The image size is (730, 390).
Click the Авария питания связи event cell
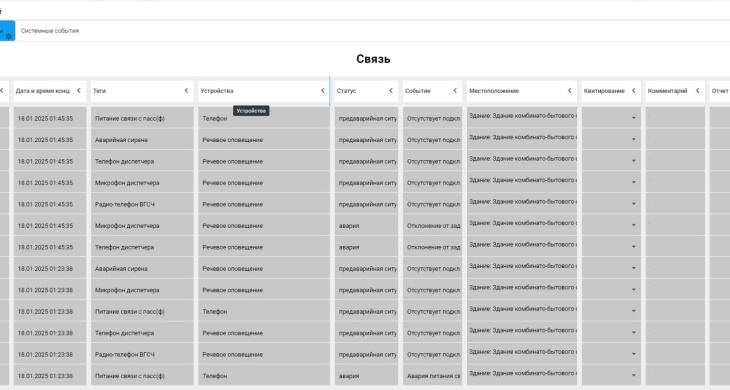tap(433, 376)
